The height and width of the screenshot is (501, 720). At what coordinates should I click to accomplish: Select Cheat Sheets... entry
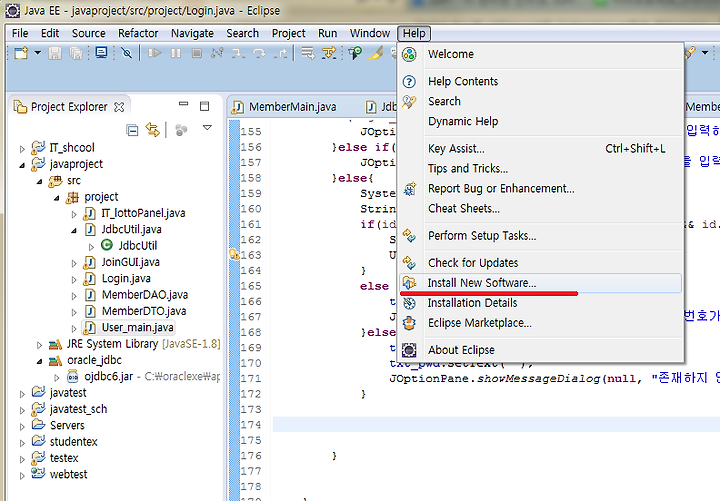[541, 208]
